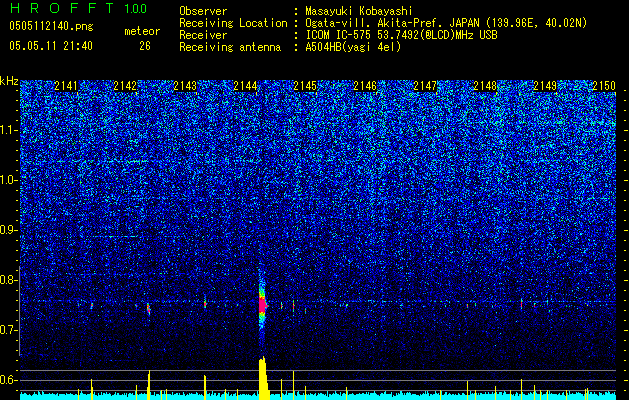Click the "Receiving Location" label
Image resolution: width=629 pixels, height=400 pixels.
point(233,23)
